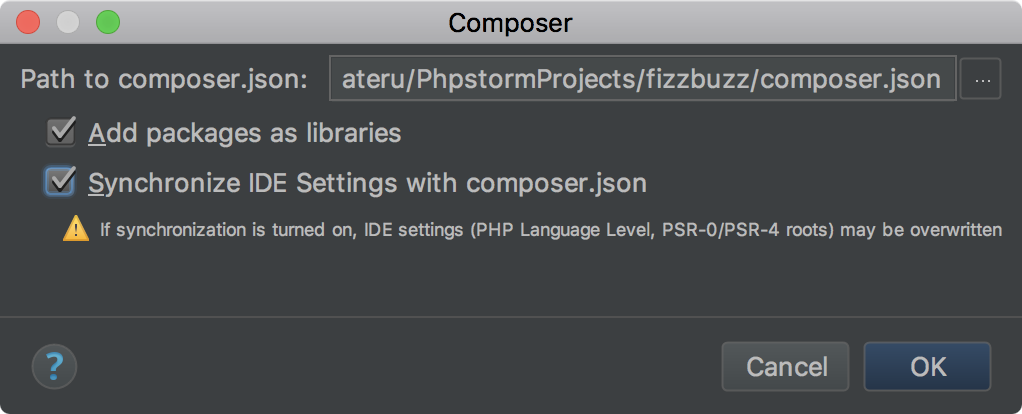Open help with the question mark icon
Screen dimensions: 1022x414
coord(54,366)
